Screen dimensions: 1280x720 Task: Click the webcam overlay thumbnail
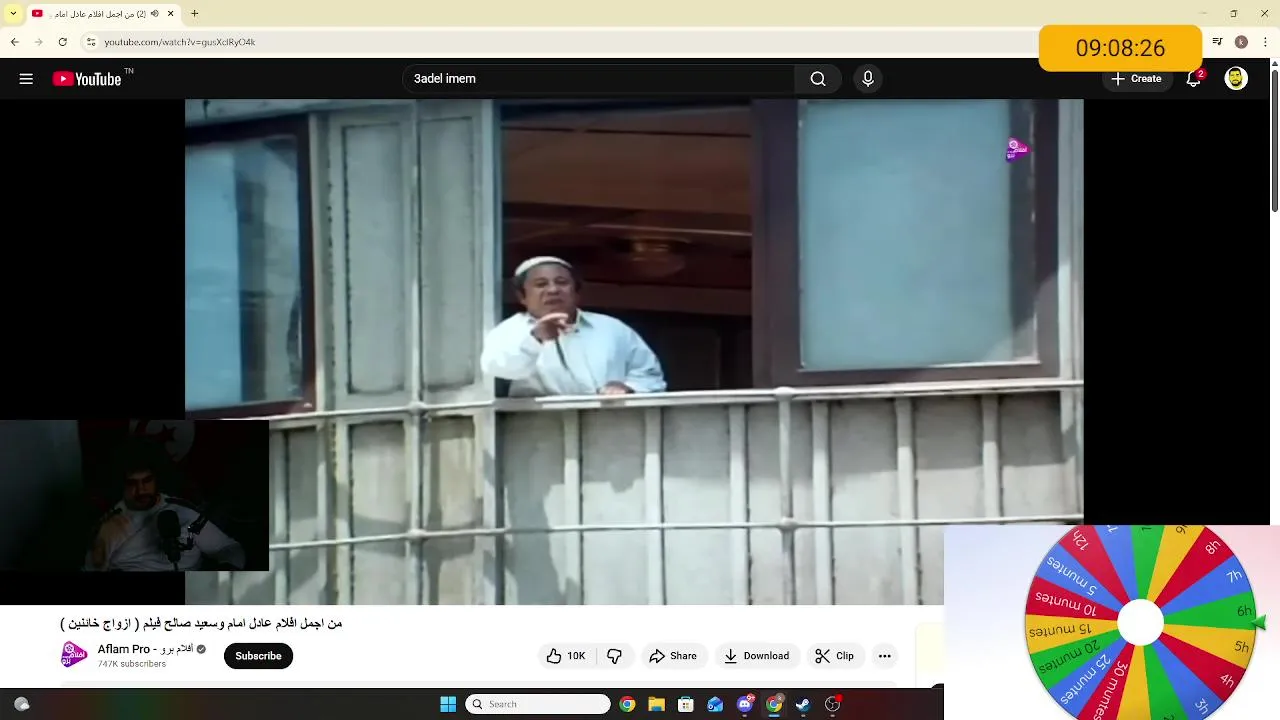click(134, 495)
